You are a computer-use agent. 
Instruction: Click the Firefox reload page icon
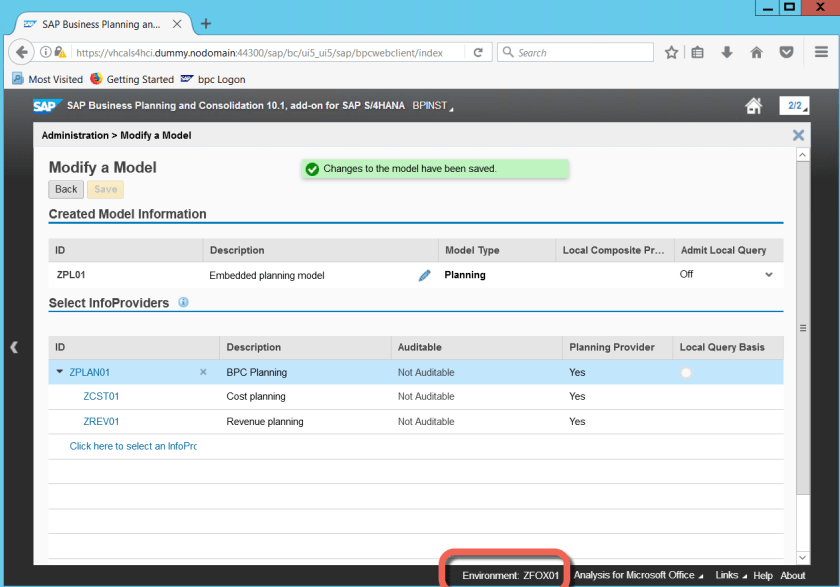(478, 52)
